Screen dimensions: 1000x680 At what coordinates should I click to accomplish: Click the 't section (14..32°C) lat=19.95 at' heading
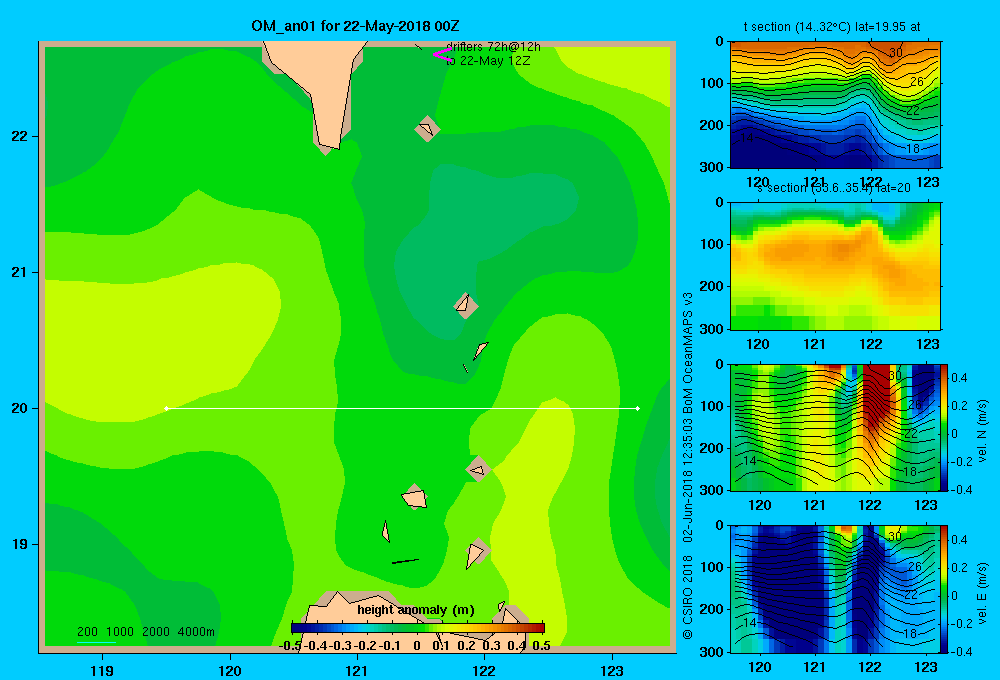[x=832, y=27]
